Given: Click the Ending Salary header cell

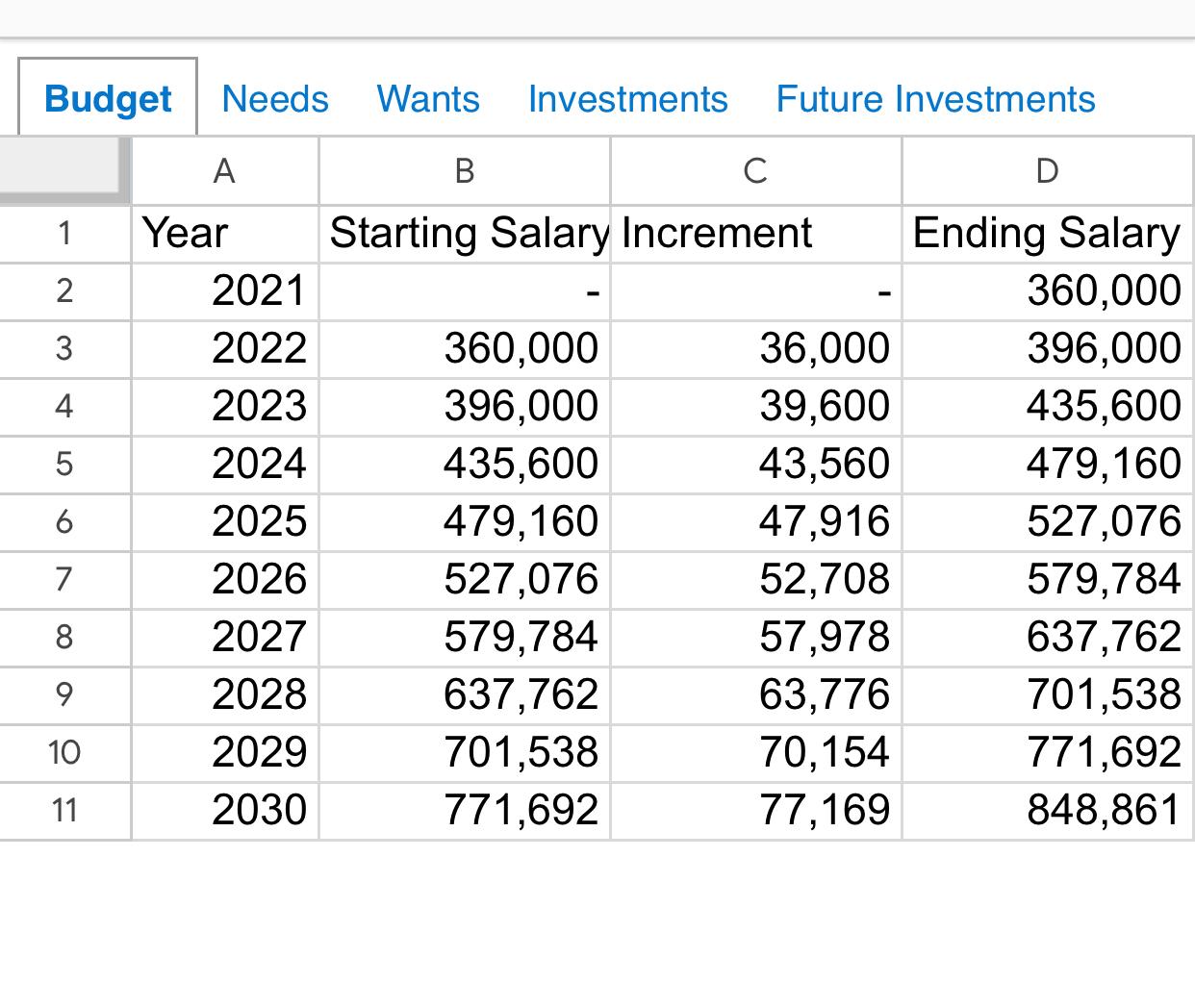Looking at the screenshot, I should [x=1047, y=233].
